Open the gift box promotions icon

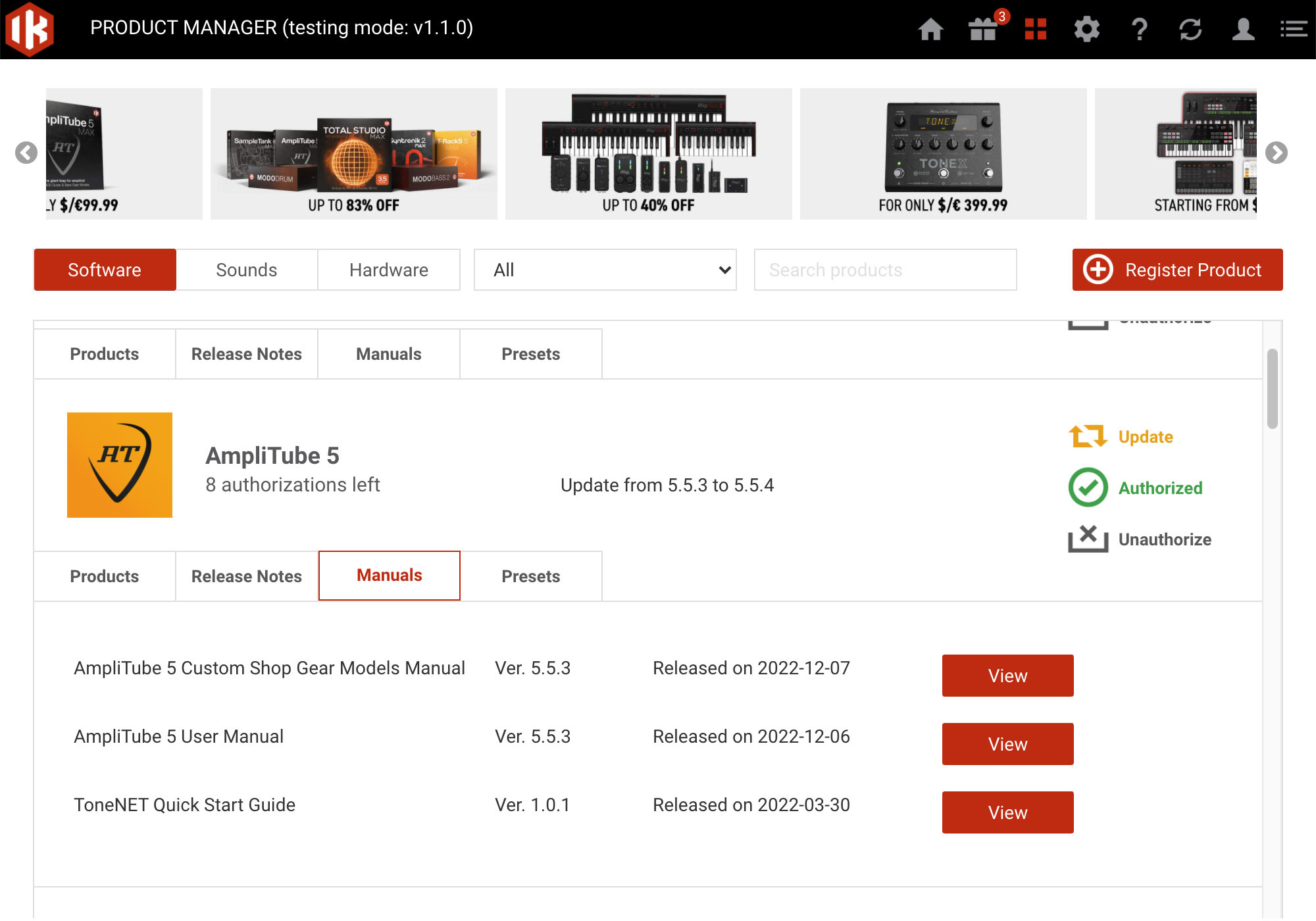pos(983,30)
